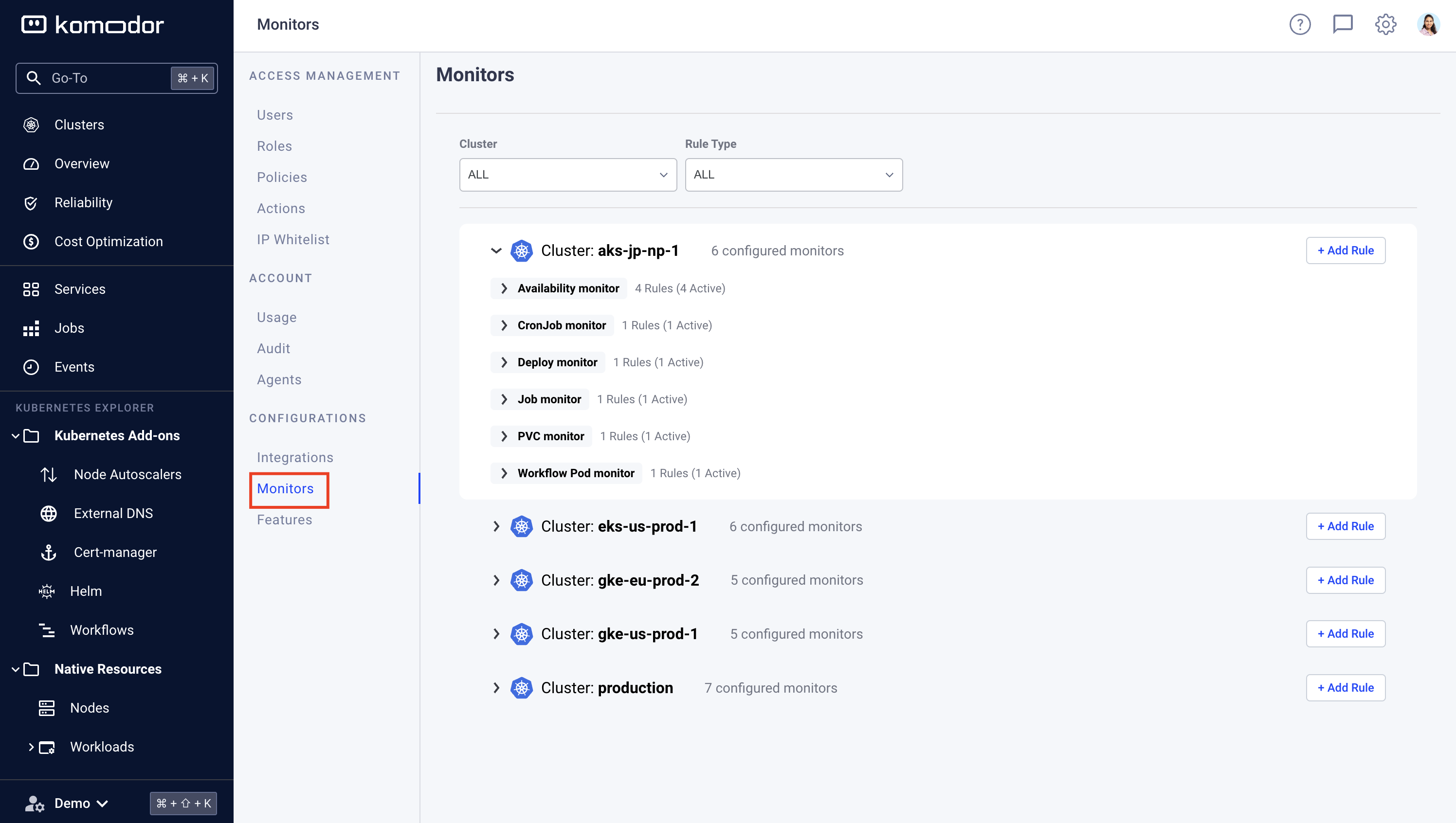Viewport: 1456px width, 823px height.
Task: Open the help question mark icon
Action: pyautogui.click(x=1300, y=24)
